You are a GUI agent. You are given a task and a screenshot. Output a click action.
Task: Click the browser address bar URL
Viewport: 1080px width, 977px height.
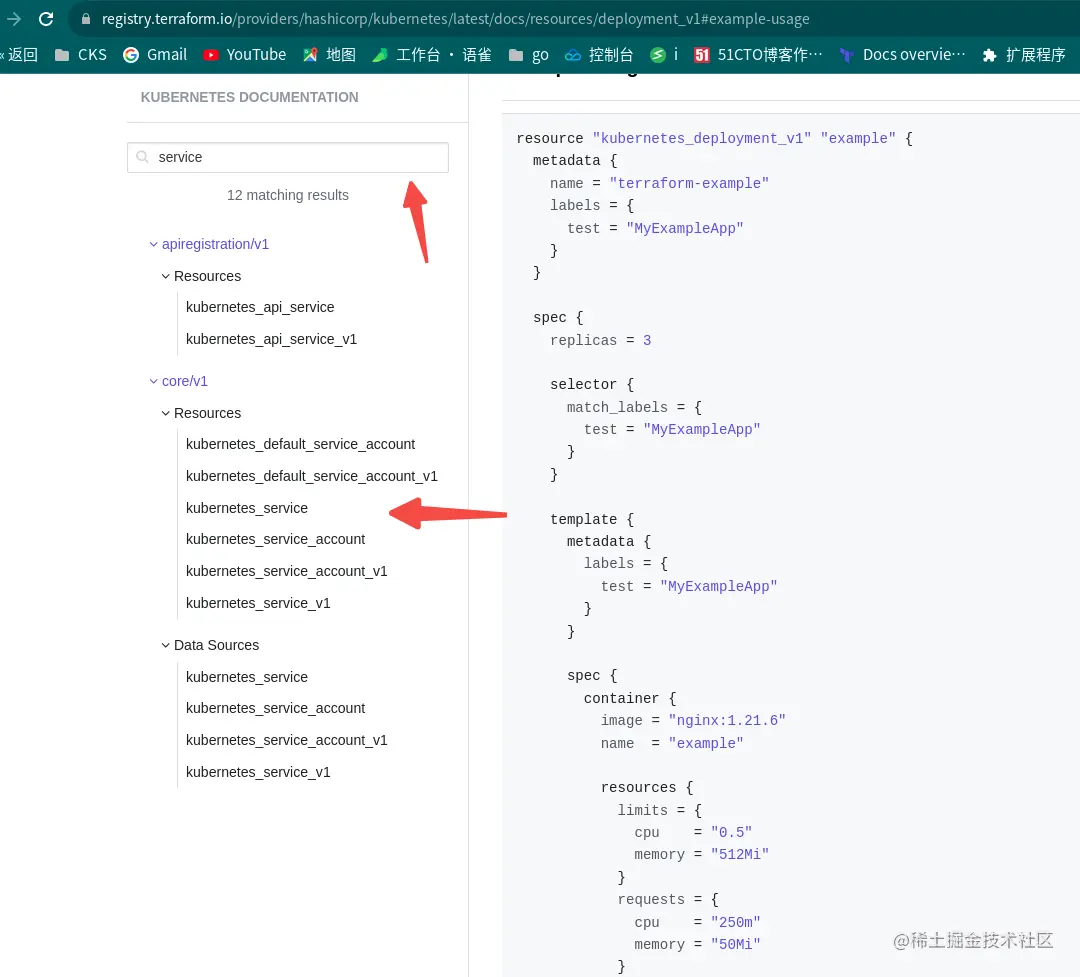click(455, 19)
